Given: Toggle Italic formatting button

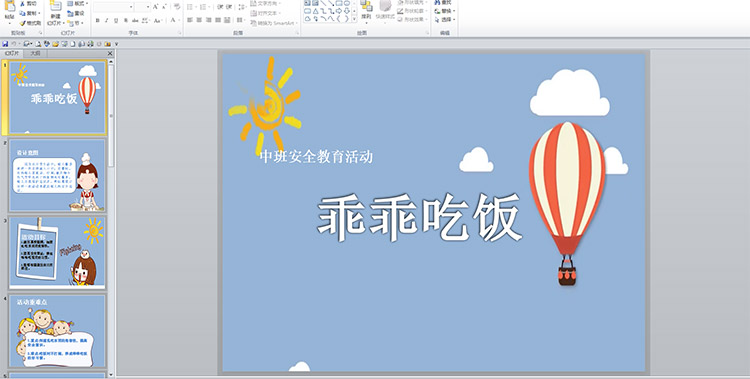Looking at the screenshot, I should pyautogui.click(x=106, y=20).
